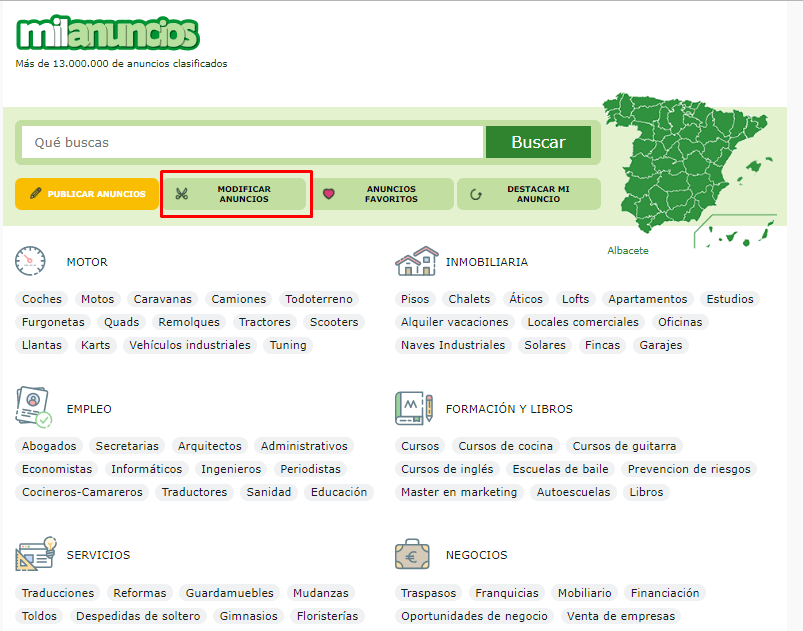Choose the Garajes tag
The width and height of the screenshot is (803, 631).
[x=661, y=345]
